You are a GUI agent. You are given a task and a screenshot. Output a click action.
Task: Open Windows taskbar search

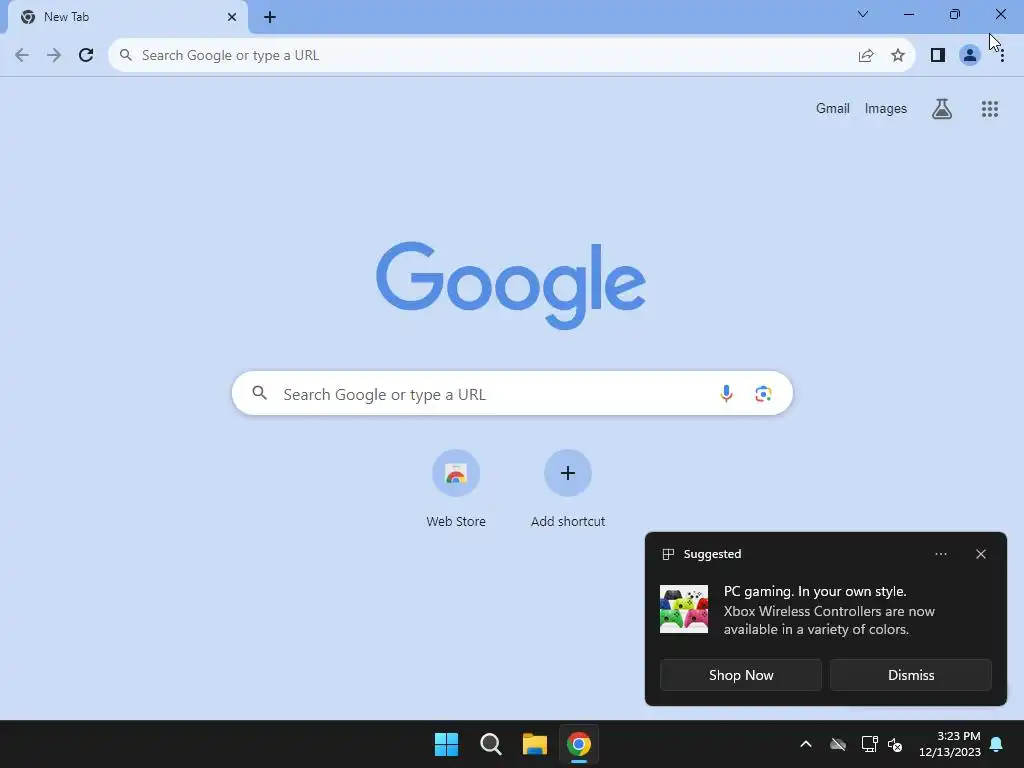pyautogui.click(x=490, y=744)
